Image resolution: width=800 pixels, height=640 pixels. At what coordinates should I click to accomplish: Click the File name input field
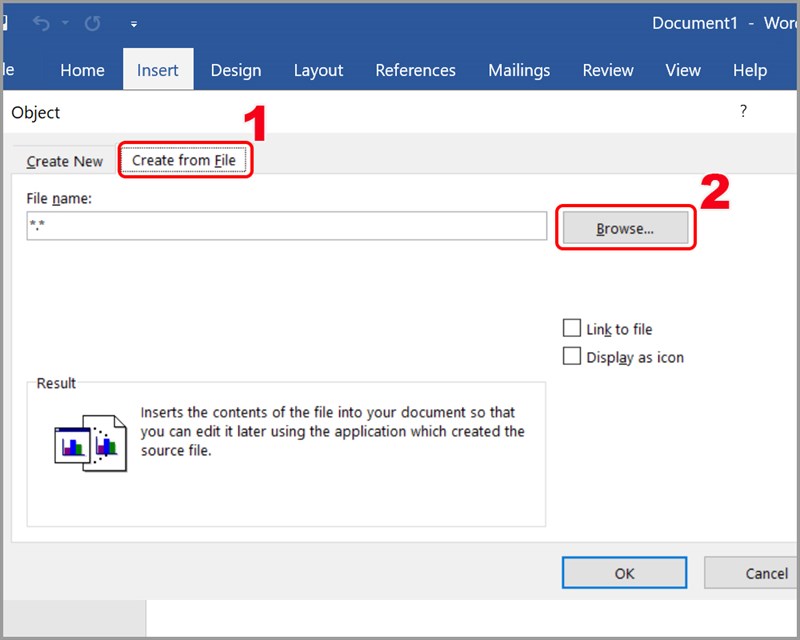point(286,226)
